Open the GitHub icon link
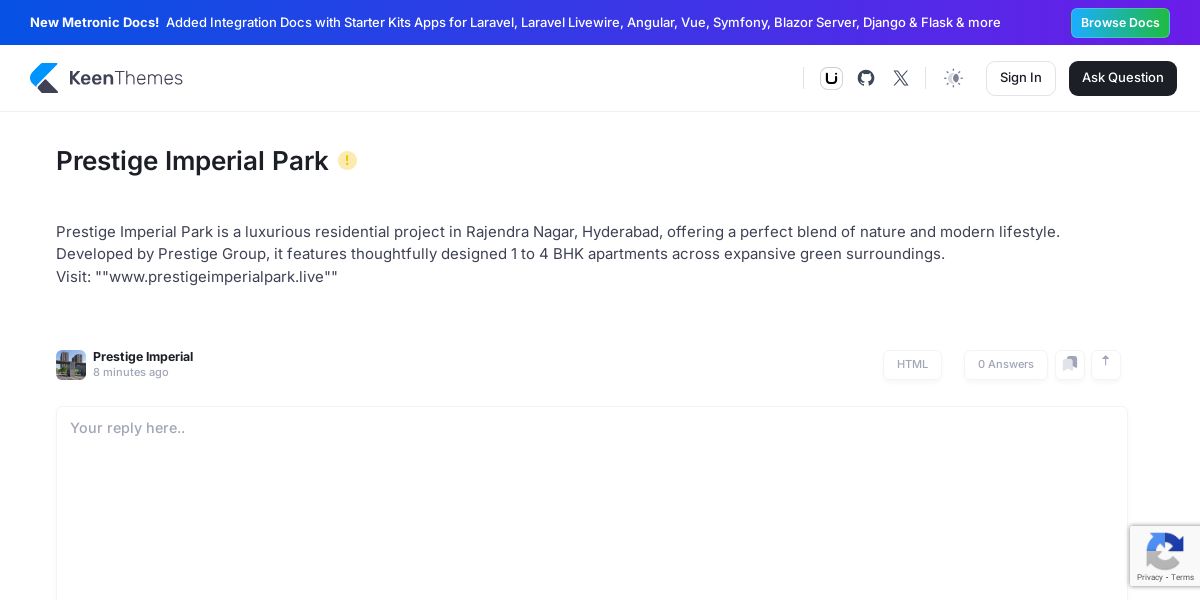The image size is (1200, 600). tap(866, 78)
